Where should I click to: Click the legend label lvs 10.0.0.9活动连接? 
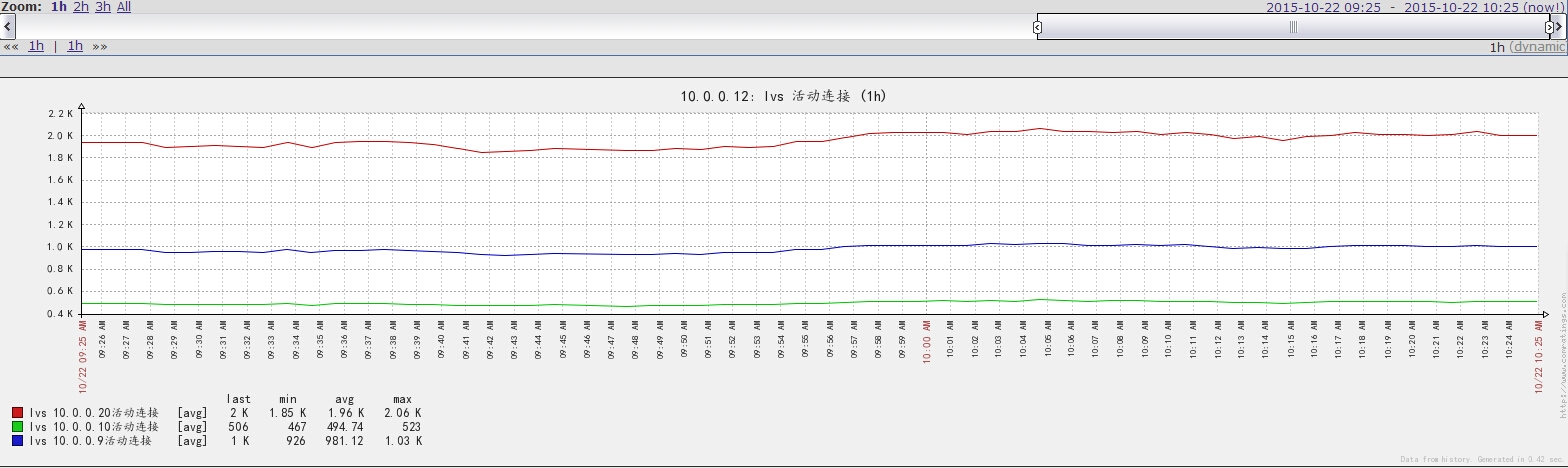click(x=90, y=440)
